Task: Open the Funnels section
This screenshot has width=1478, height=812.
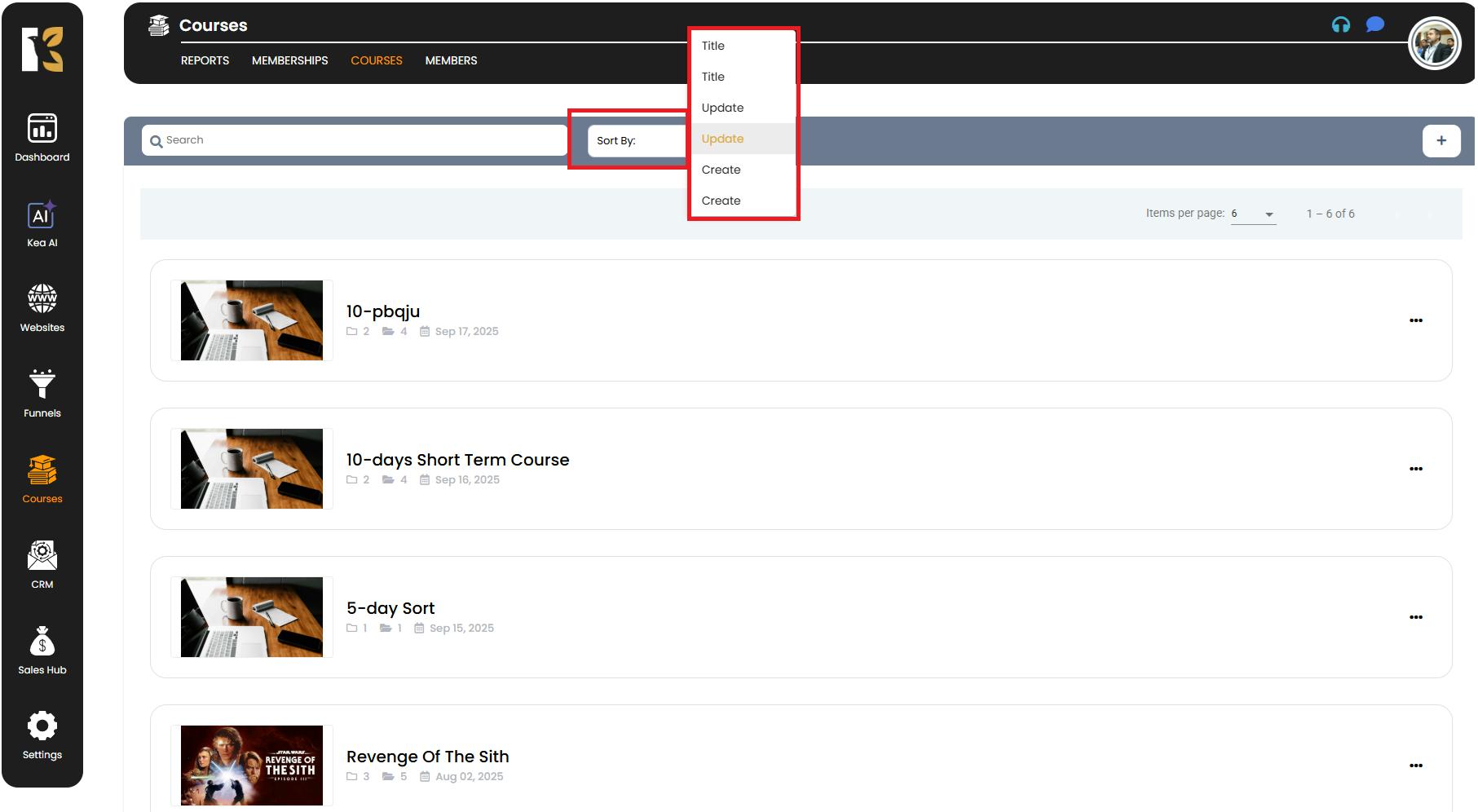Action: coord(42,394)
